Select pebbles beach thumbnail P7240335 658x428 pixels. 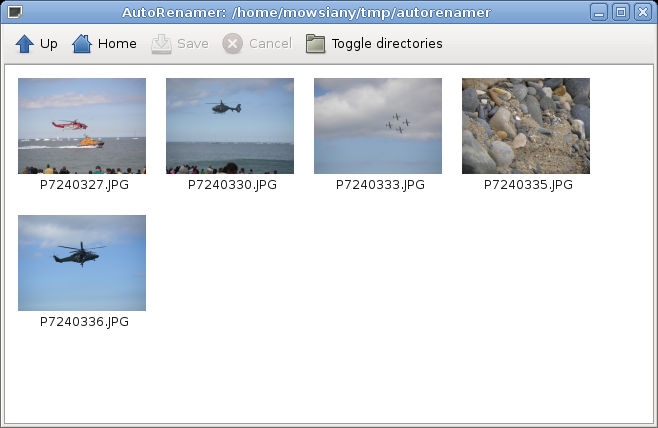pos(526,126)
